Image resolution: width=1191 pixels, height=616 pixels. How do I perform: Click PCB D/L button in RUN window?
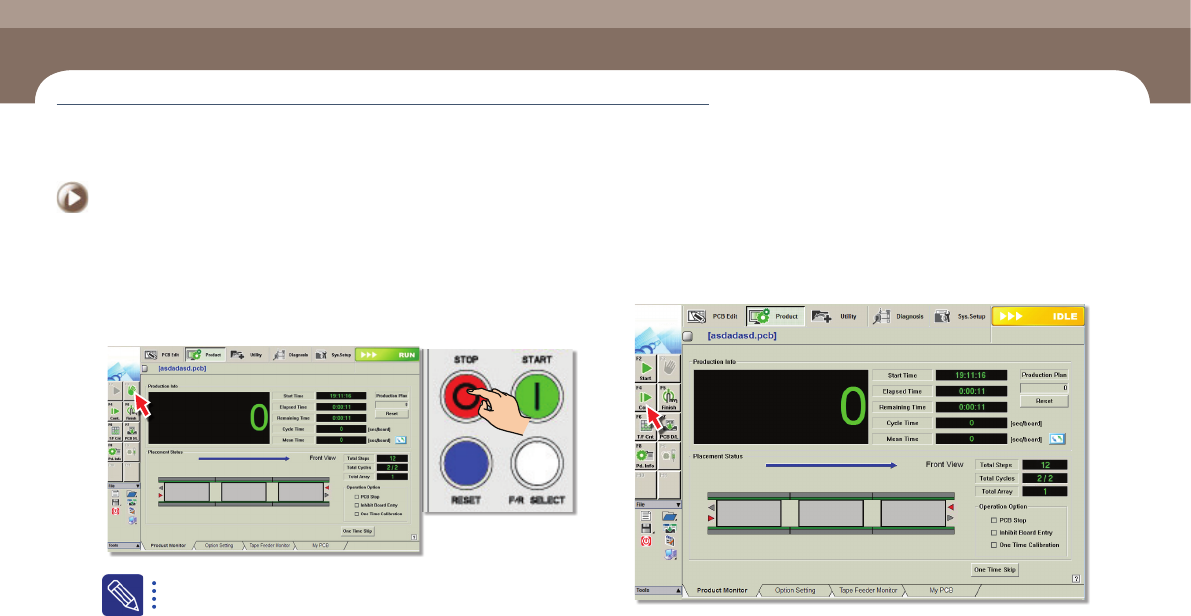point(131,431)
